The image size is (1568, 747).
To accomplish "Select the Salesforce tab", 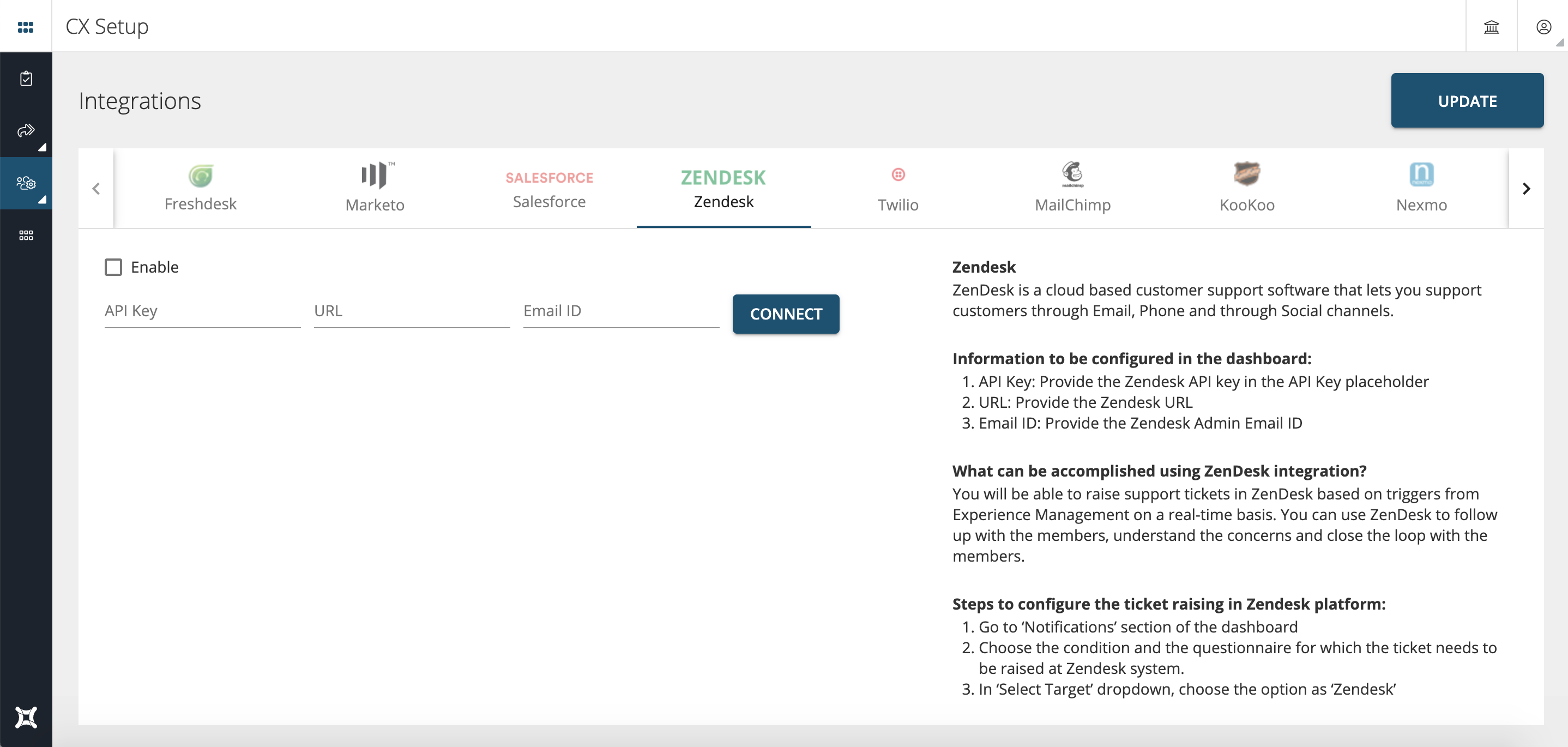I will tap(549, 188).
